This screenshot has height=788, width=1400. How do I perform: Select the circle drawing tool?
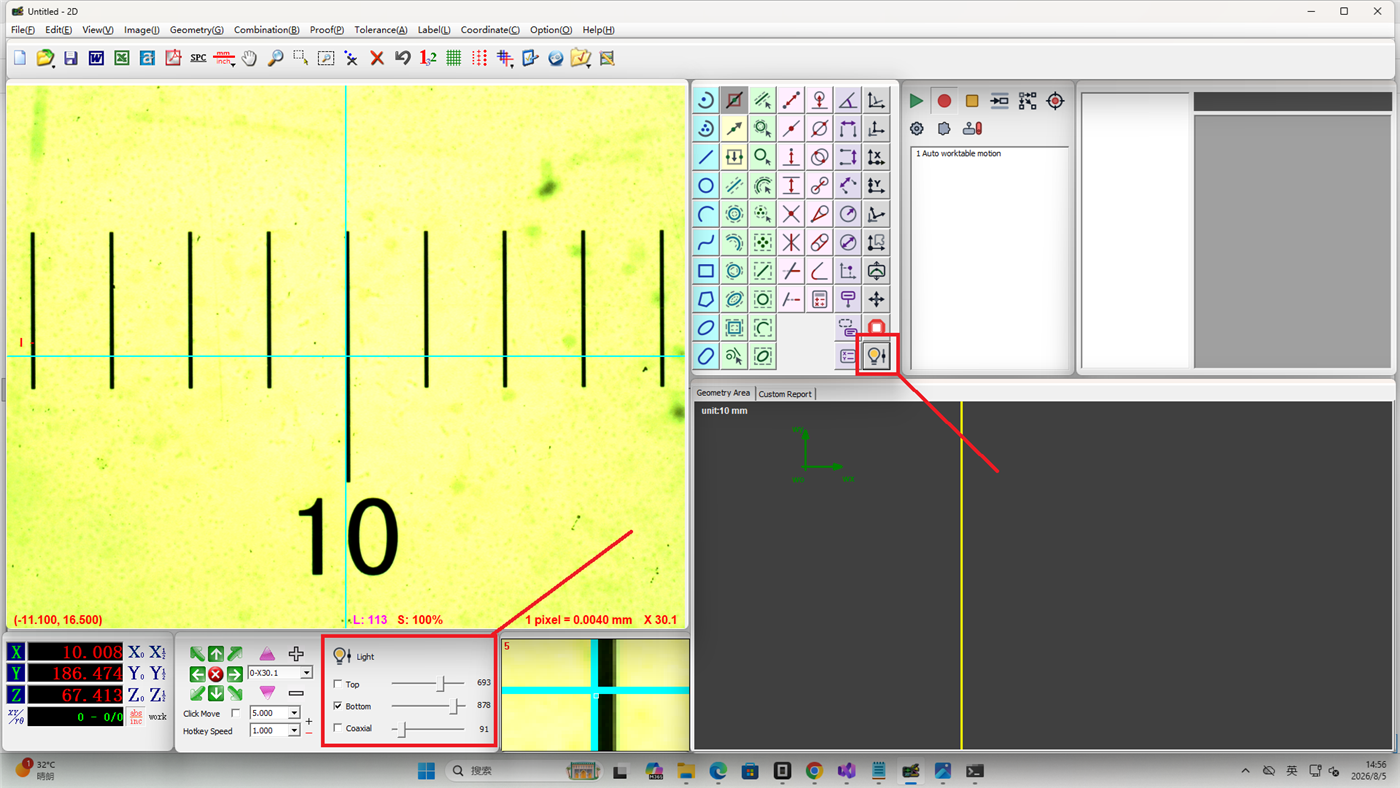click(x=706, y=185)
